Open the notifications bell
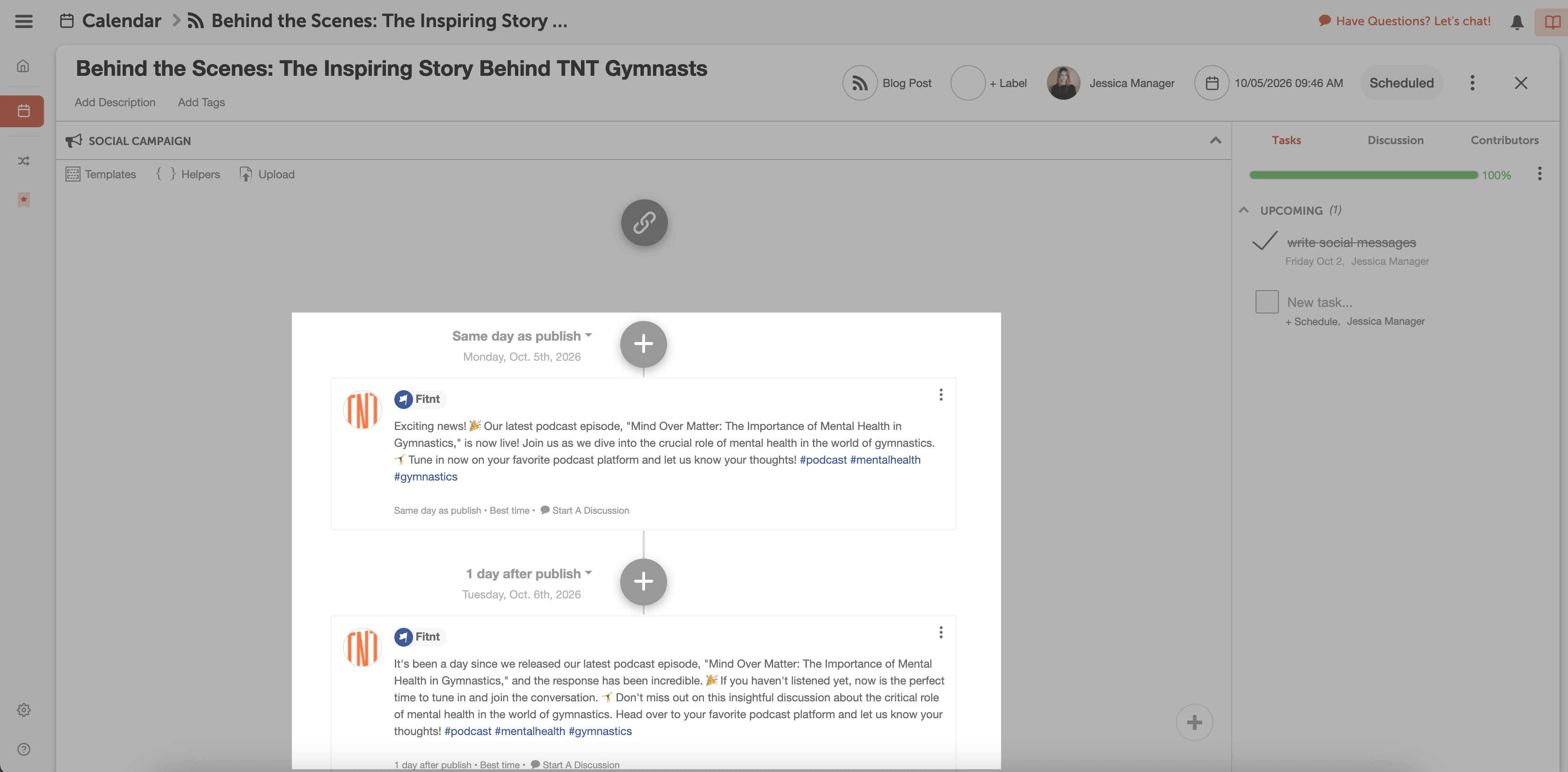This screenshot has width=1568, height=772. [1517, 22]
